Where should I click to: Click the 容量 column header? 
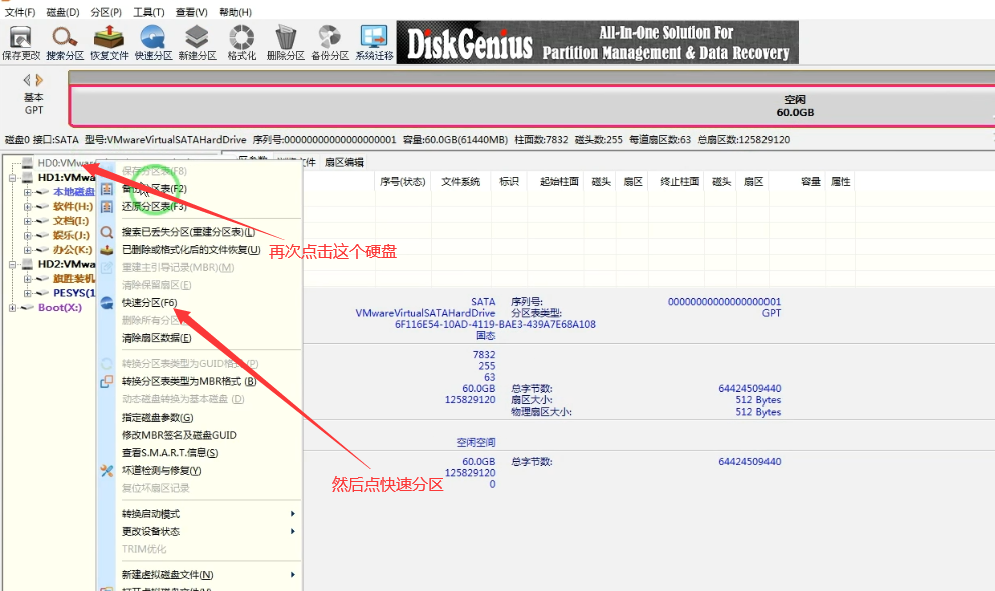click(x=810, y=182)
